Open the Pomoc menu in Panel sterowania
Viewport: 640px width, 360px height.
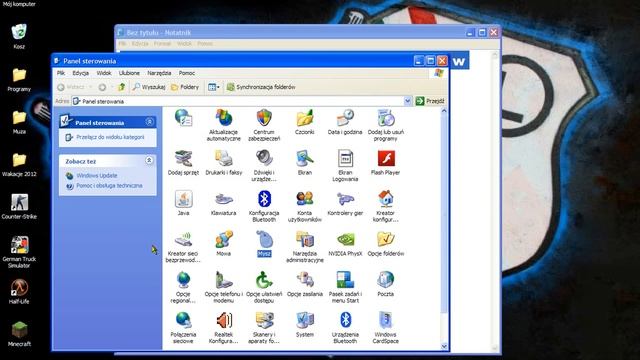click(187, 73)
